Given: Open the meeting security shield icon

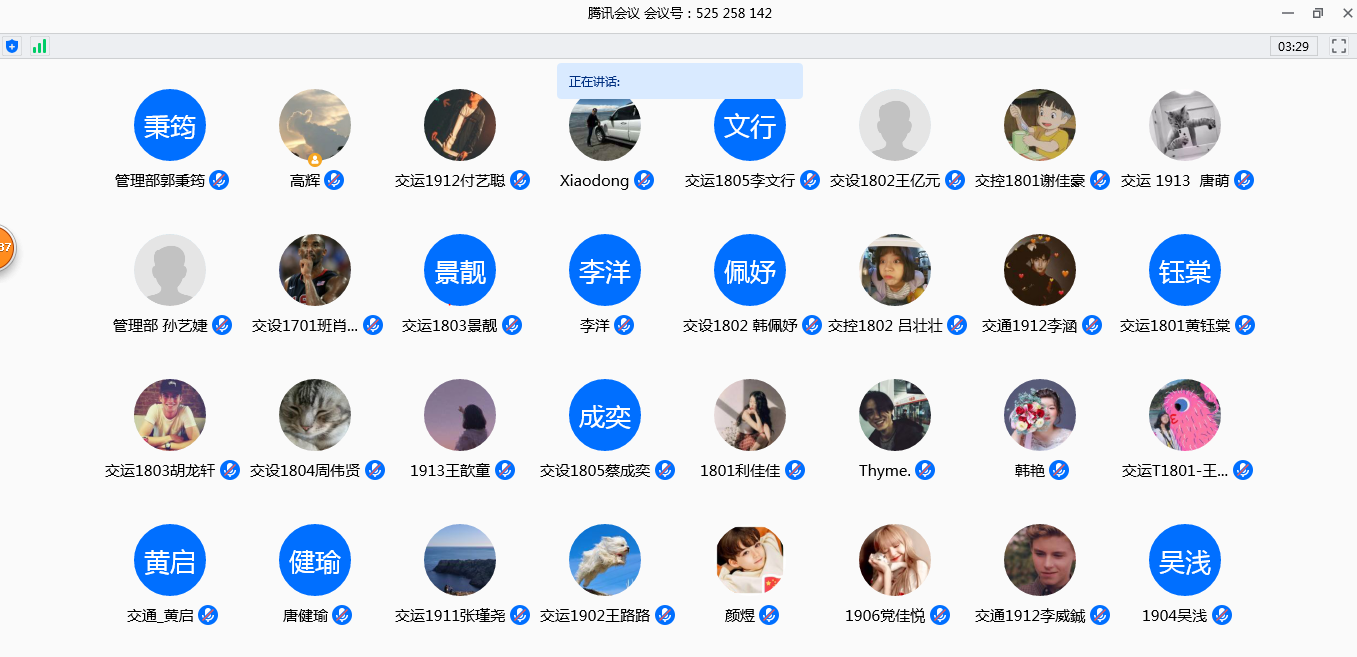Looking at the screenshot, I should [11, 45].
